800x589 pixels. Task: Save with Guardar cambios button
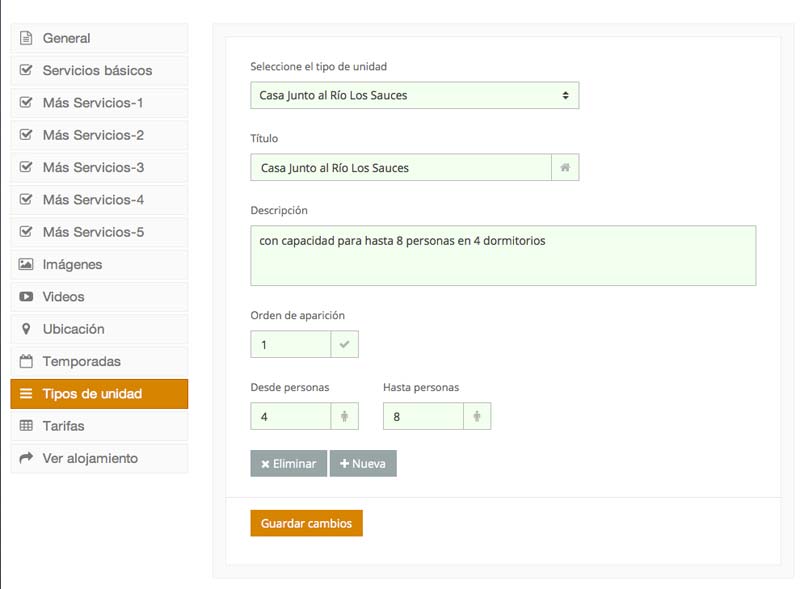coord(306,523)
